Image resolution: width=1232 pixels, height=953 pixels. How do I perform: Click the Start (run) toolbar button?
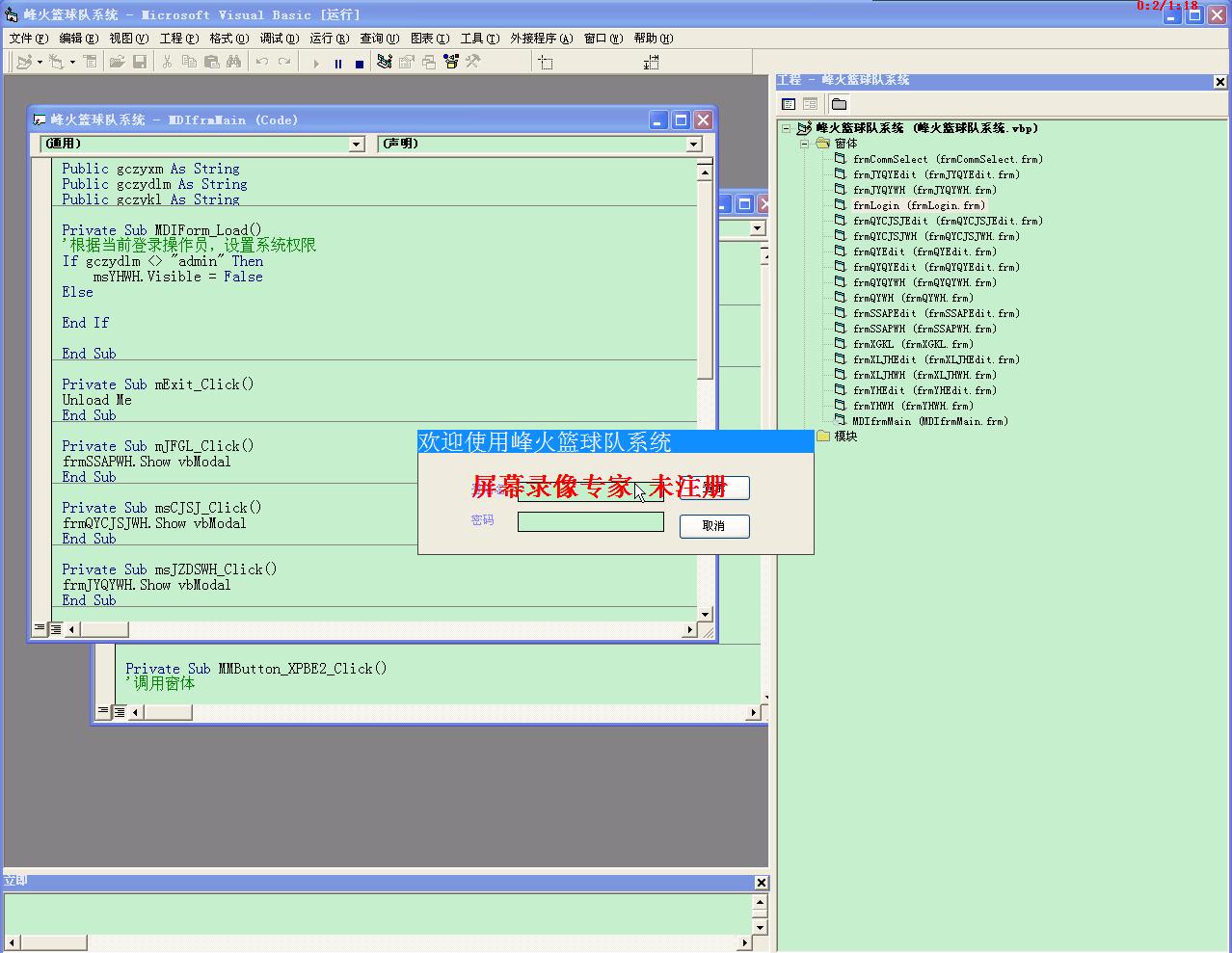point(315,63)
